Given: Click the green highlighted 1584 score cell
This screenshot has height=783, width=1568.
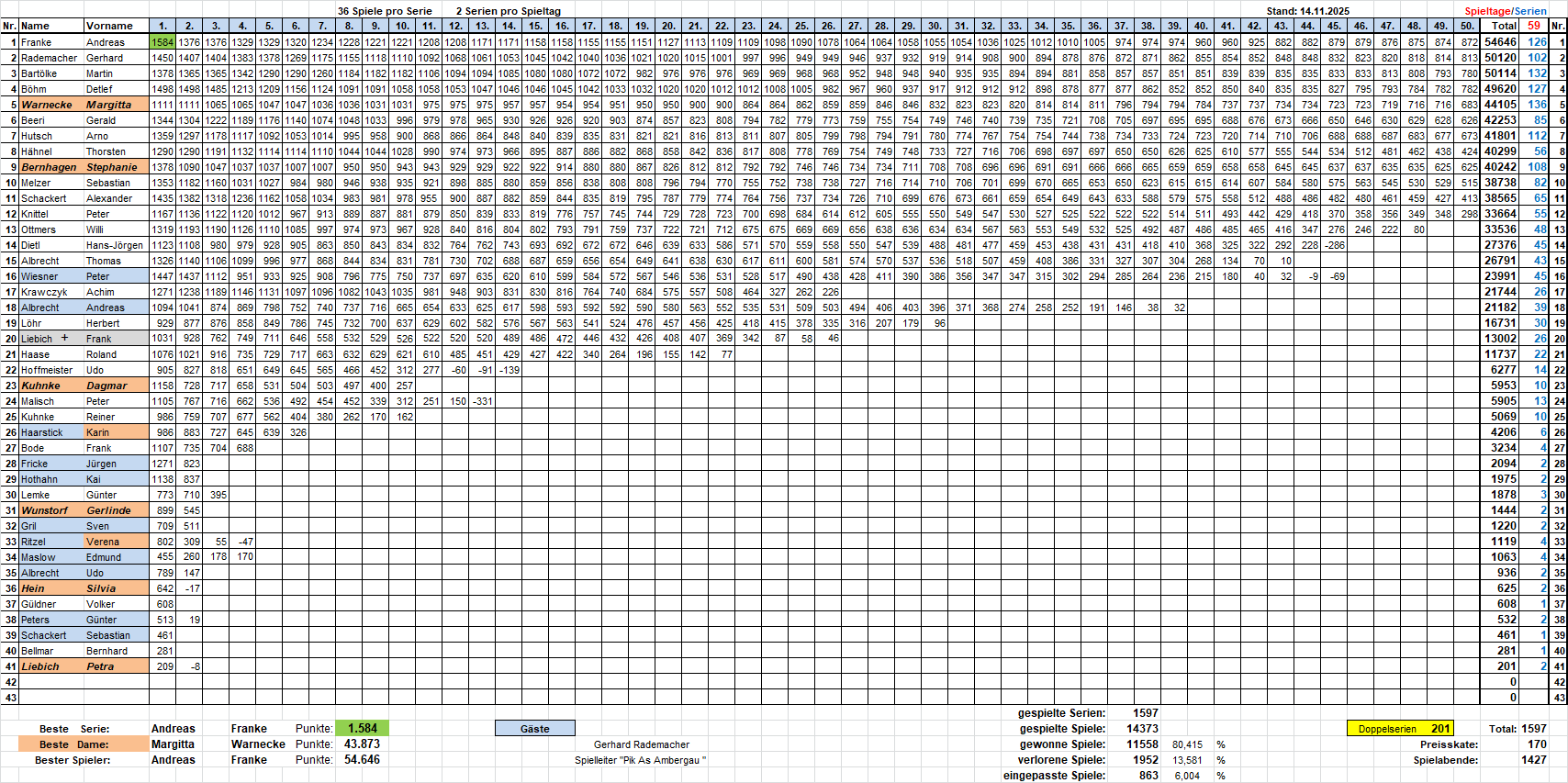Looking at the screenshot, I should (162, 42).
